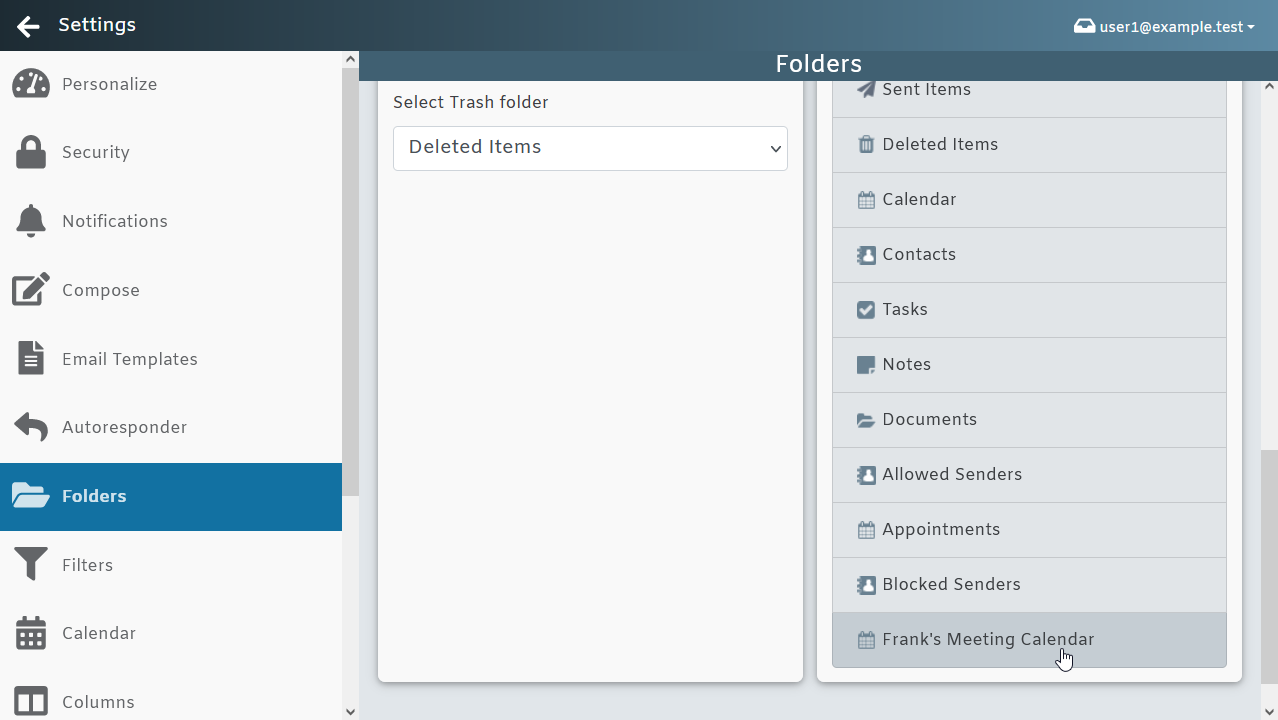Open Email Templates via the document icon

30,358
